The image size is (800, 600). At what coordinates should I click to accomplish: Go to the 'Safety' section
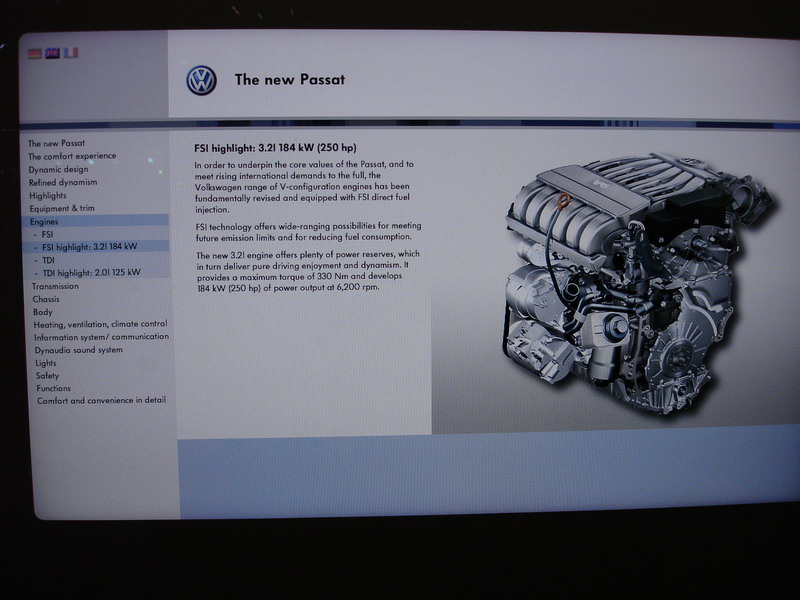[47, 376]
